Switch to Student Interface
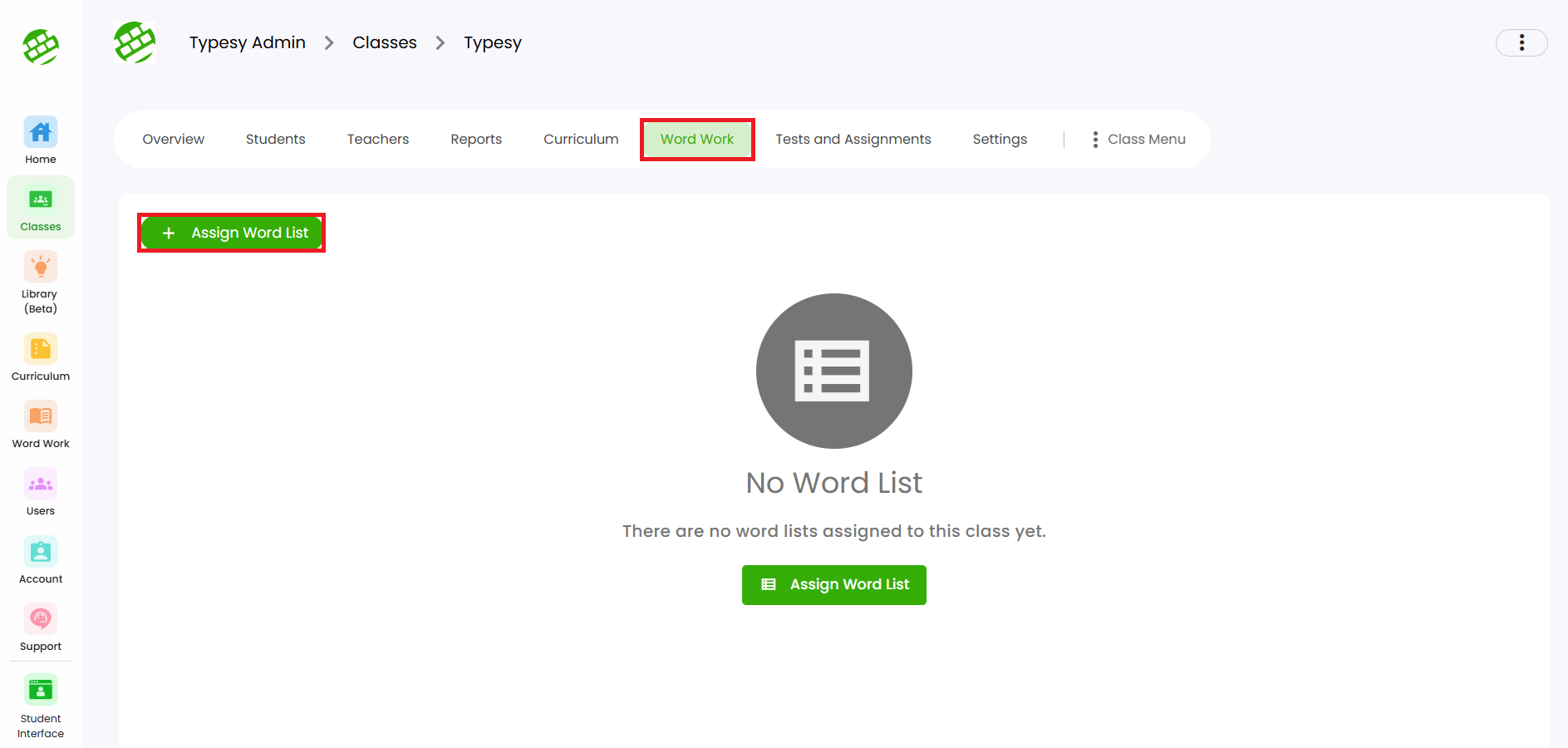Screen dimensions: 1568x748 click(x=41, y=706)
